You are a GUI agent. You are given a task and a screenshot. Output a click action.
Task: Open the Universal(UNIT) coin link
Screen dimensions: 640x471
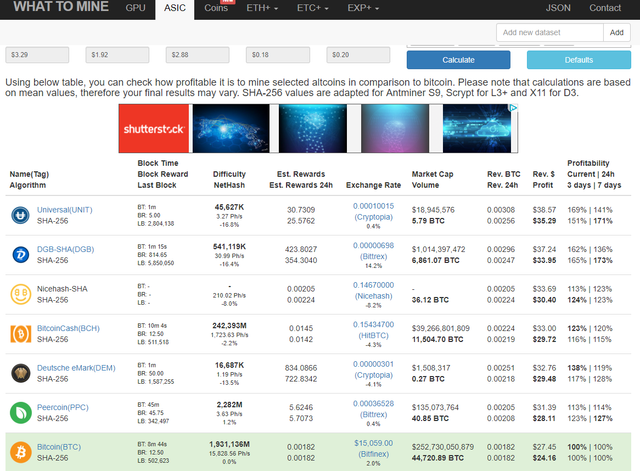[64, 210]
